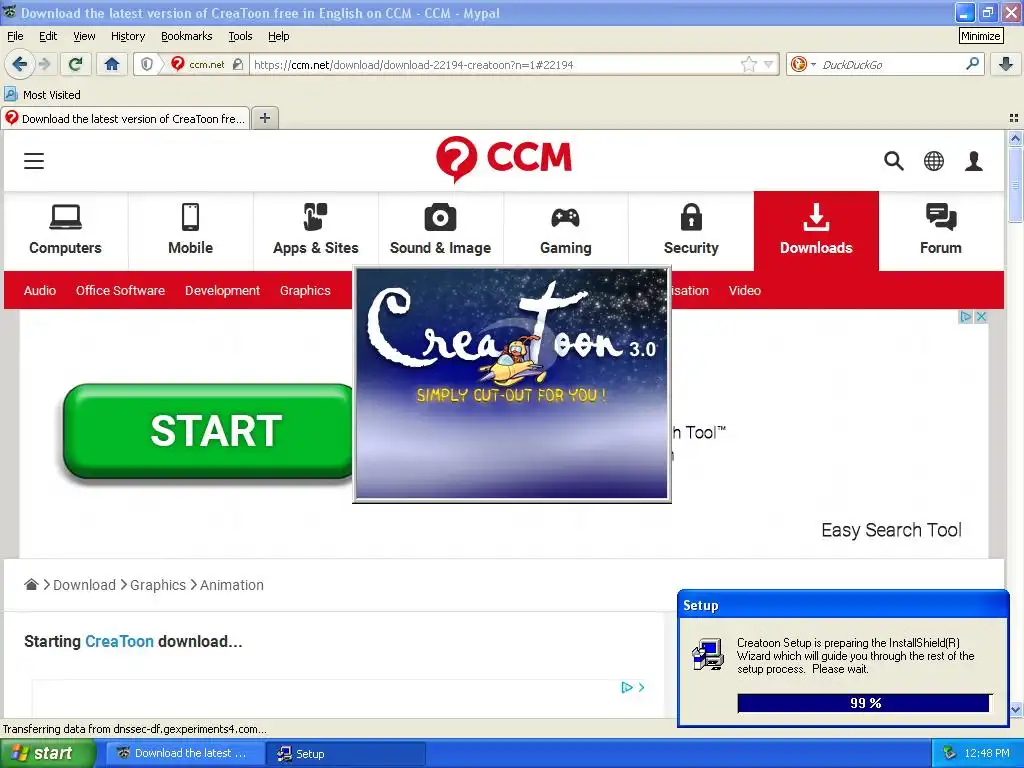
Task: Switch to the Mypal browser taskbar item
Action: [x=186, y=754]
